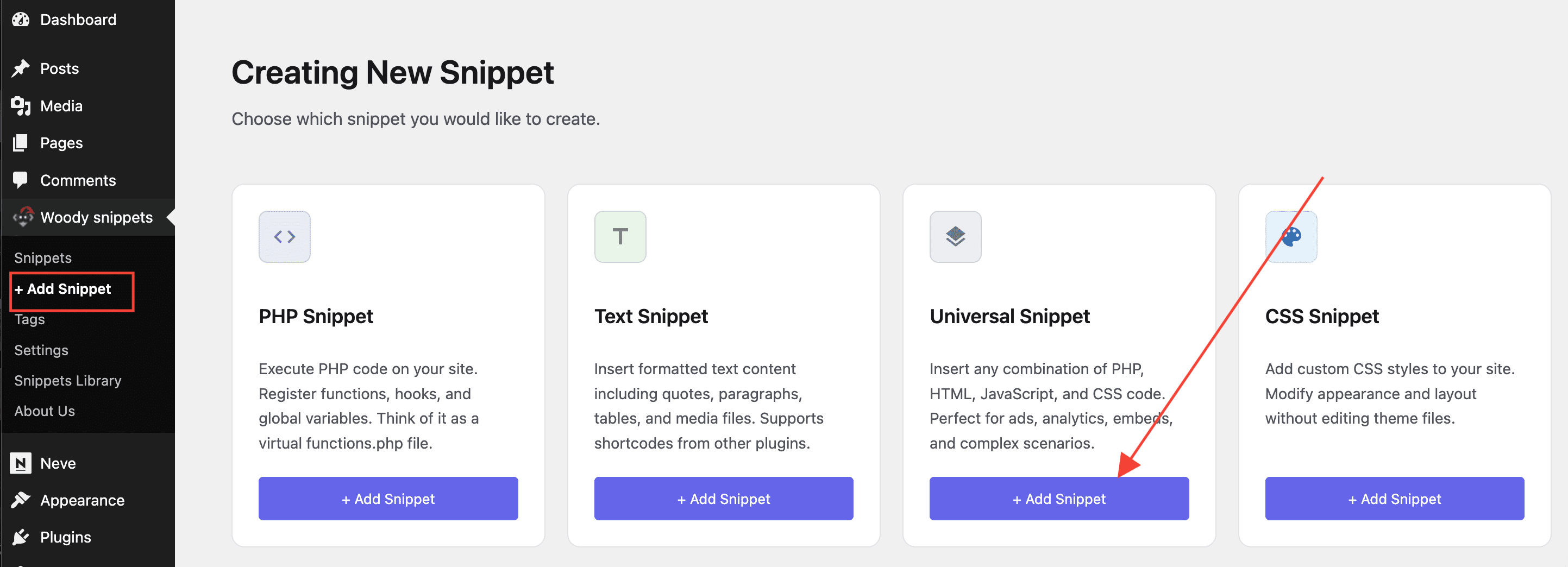The width and height of the screenshot is (1568, 567).
Task: Click the Dashboard gauge icon
Action: tap(21, 20)
